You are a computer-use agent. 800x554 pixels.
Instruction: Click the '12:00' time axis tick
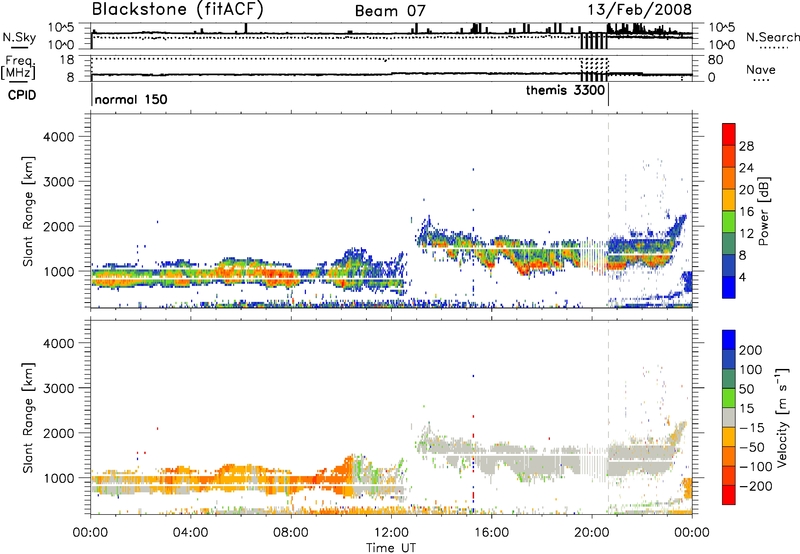(391, 533)
